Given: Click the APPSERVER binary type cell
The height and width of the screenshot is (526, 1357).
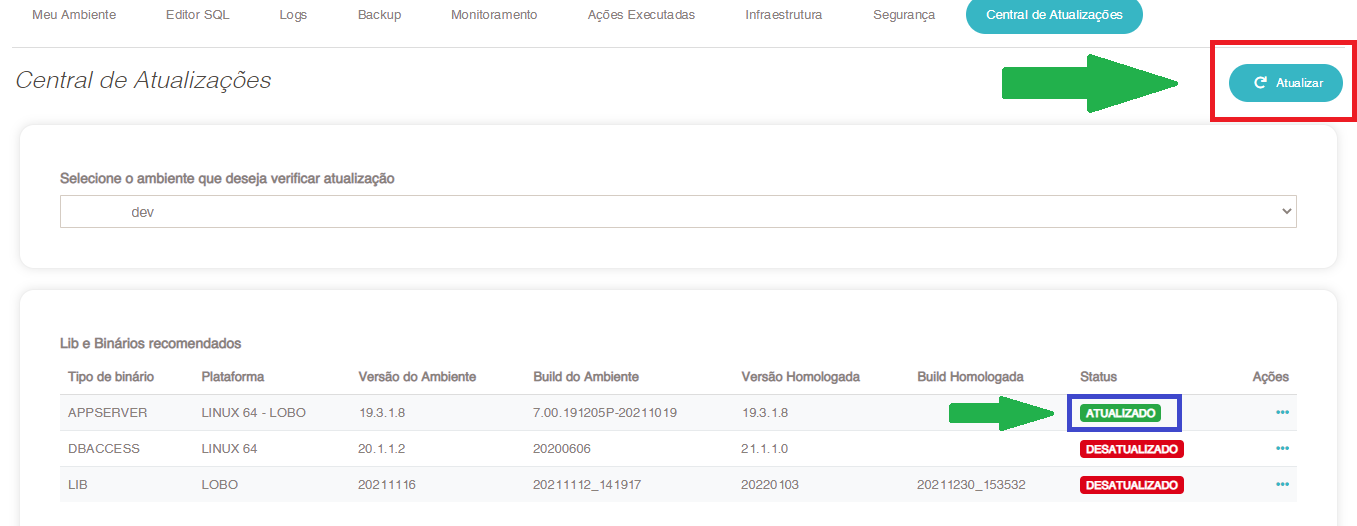Looking at the screenshot, I should [x=108, y=413].
